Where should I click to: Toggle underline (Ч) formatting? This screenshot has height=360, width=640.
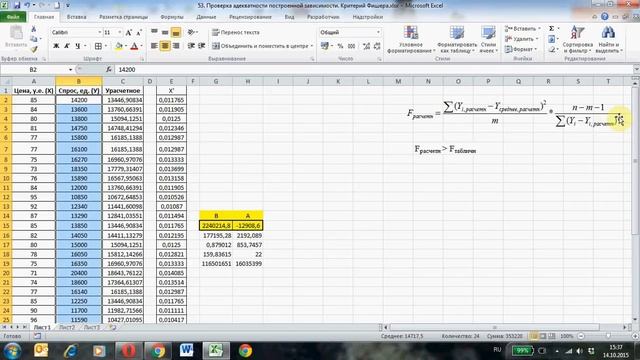click(x=78, y=46)
